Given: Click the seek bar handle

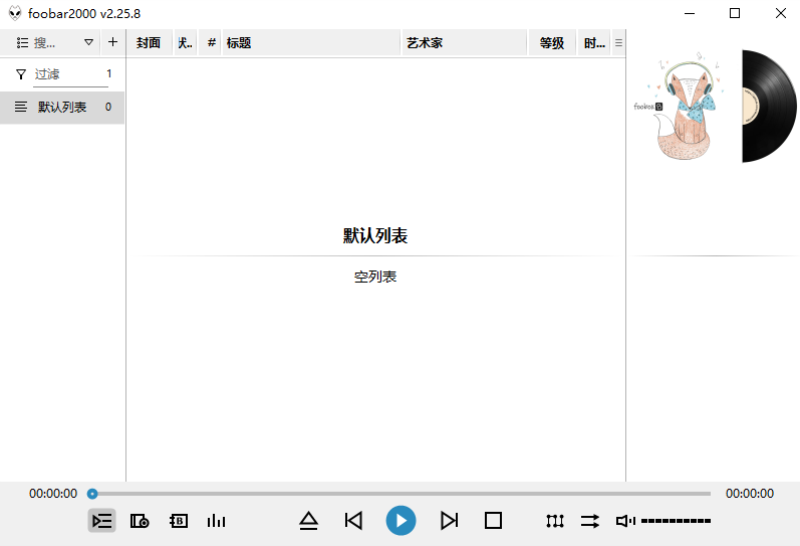Looking at the screenshot, I should point(92,493).
